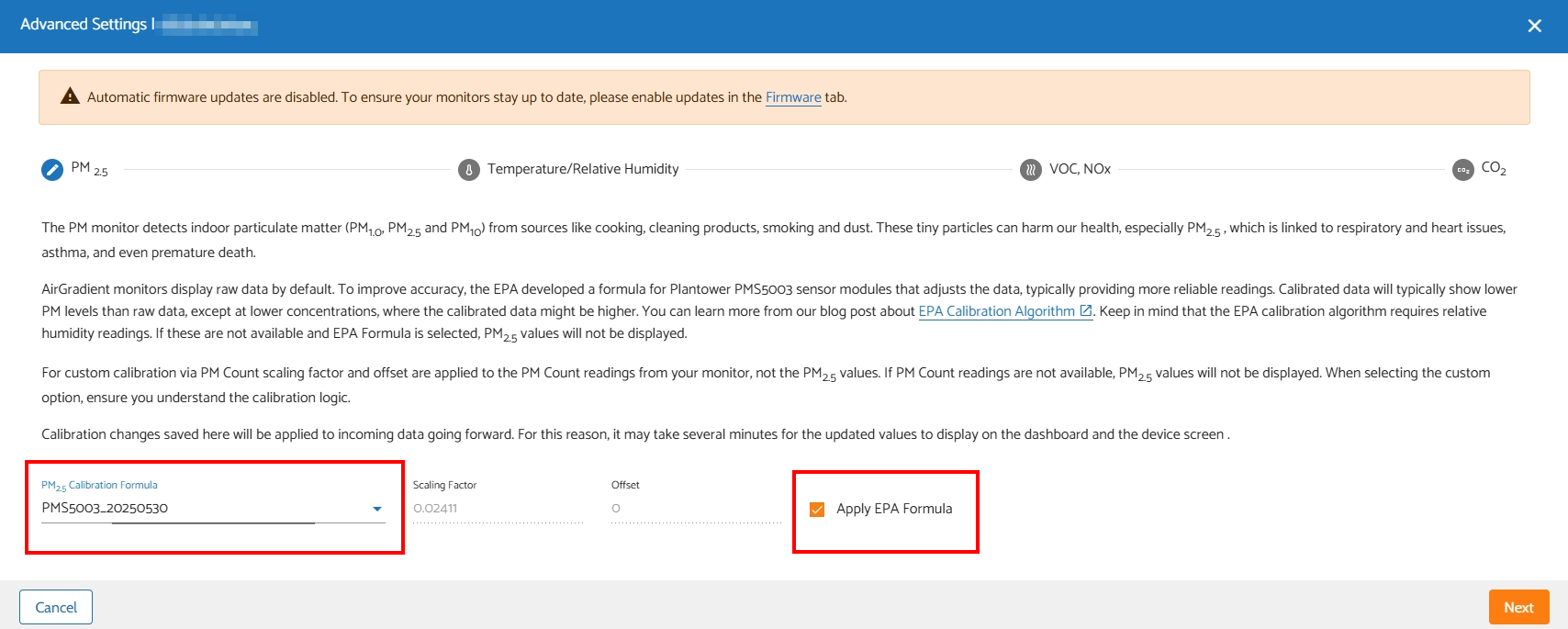Click the Apply EPA Formula label text
Image resolution: width=1568 pixels, height=629 pixels.
click(894, 509)
